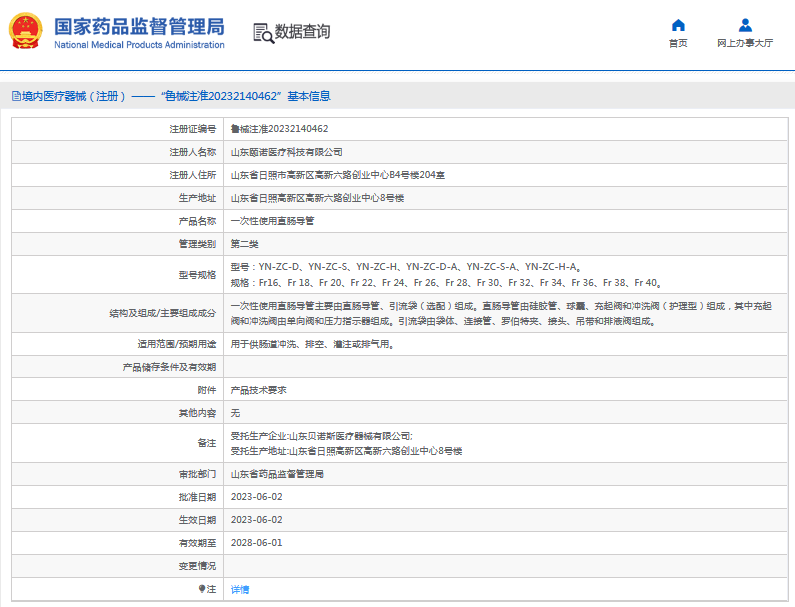
Task: Select registrant address ending B4号楼204室
Action: click(x=338, y=175)
